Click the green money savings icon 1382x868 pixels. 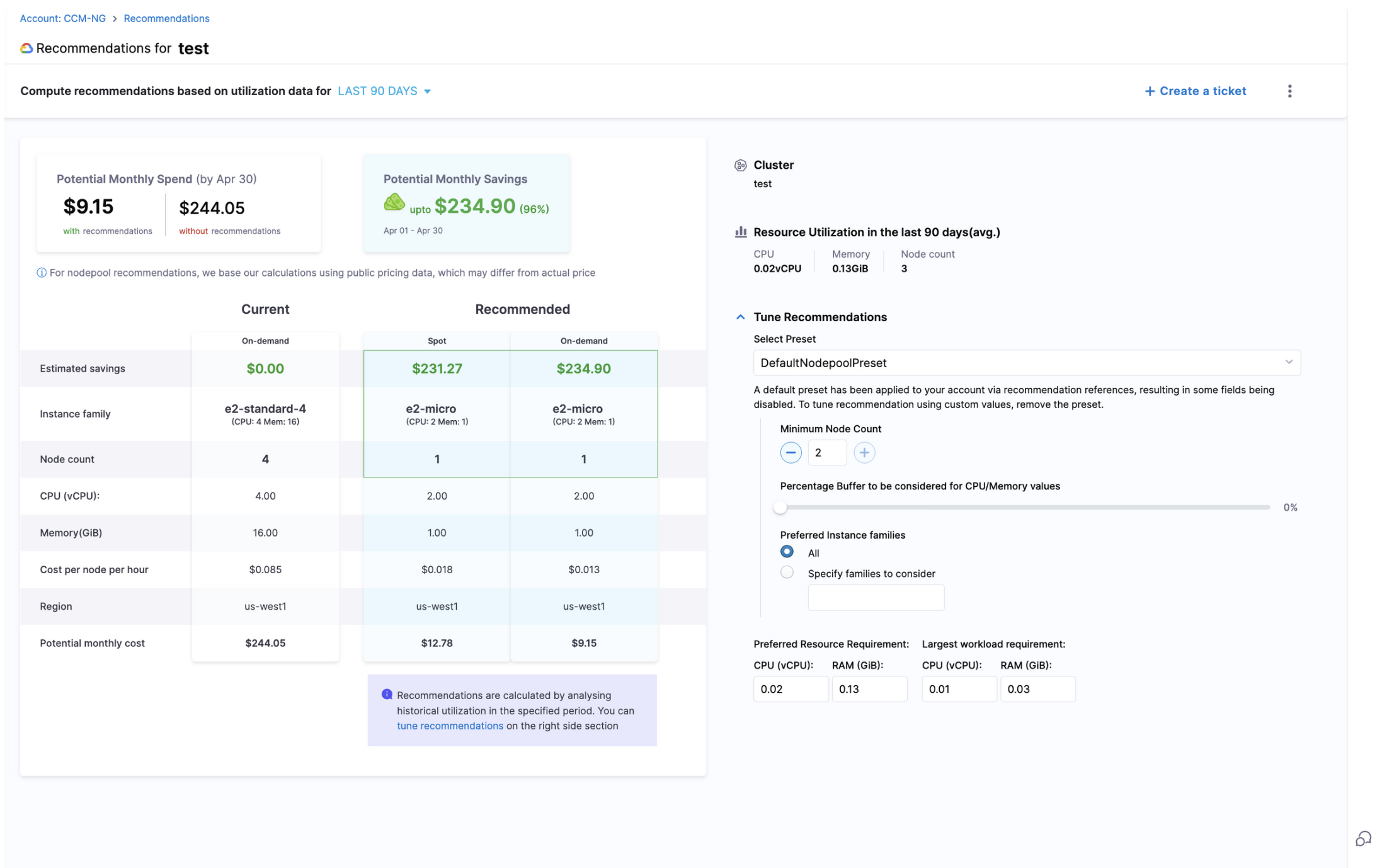(394, 203)
